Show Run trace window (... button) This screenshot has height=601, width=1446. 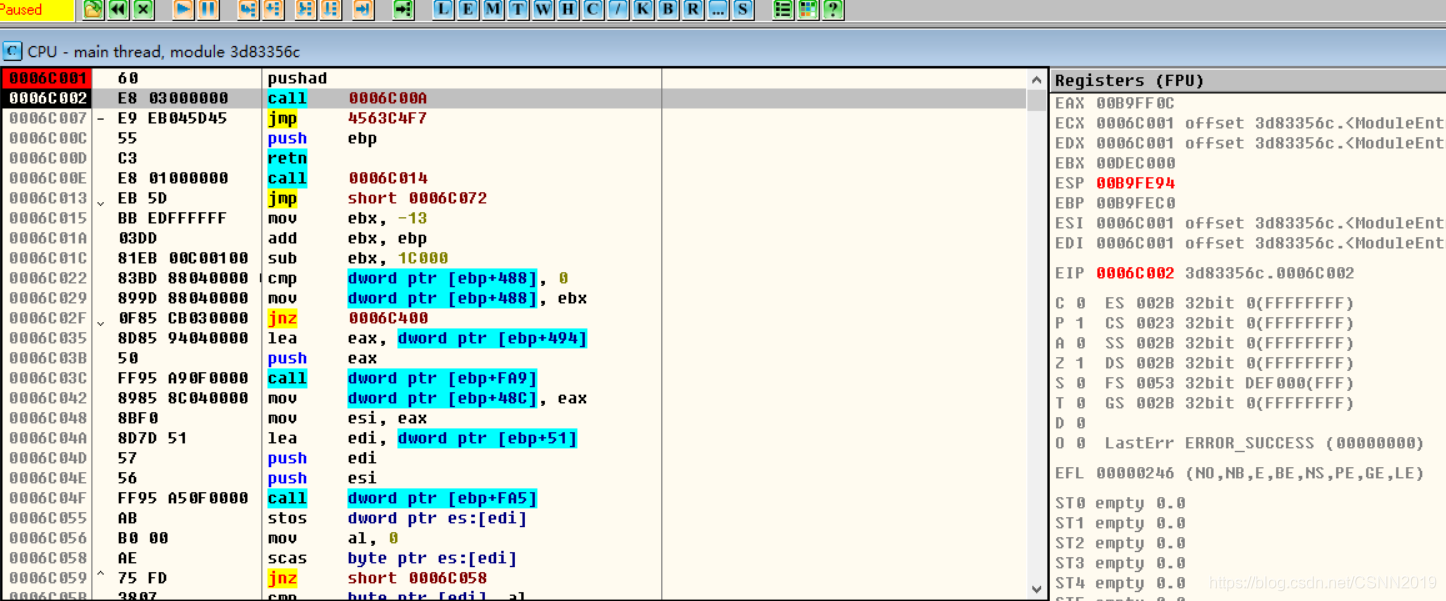pyautogui.click(x=718, y=10)
